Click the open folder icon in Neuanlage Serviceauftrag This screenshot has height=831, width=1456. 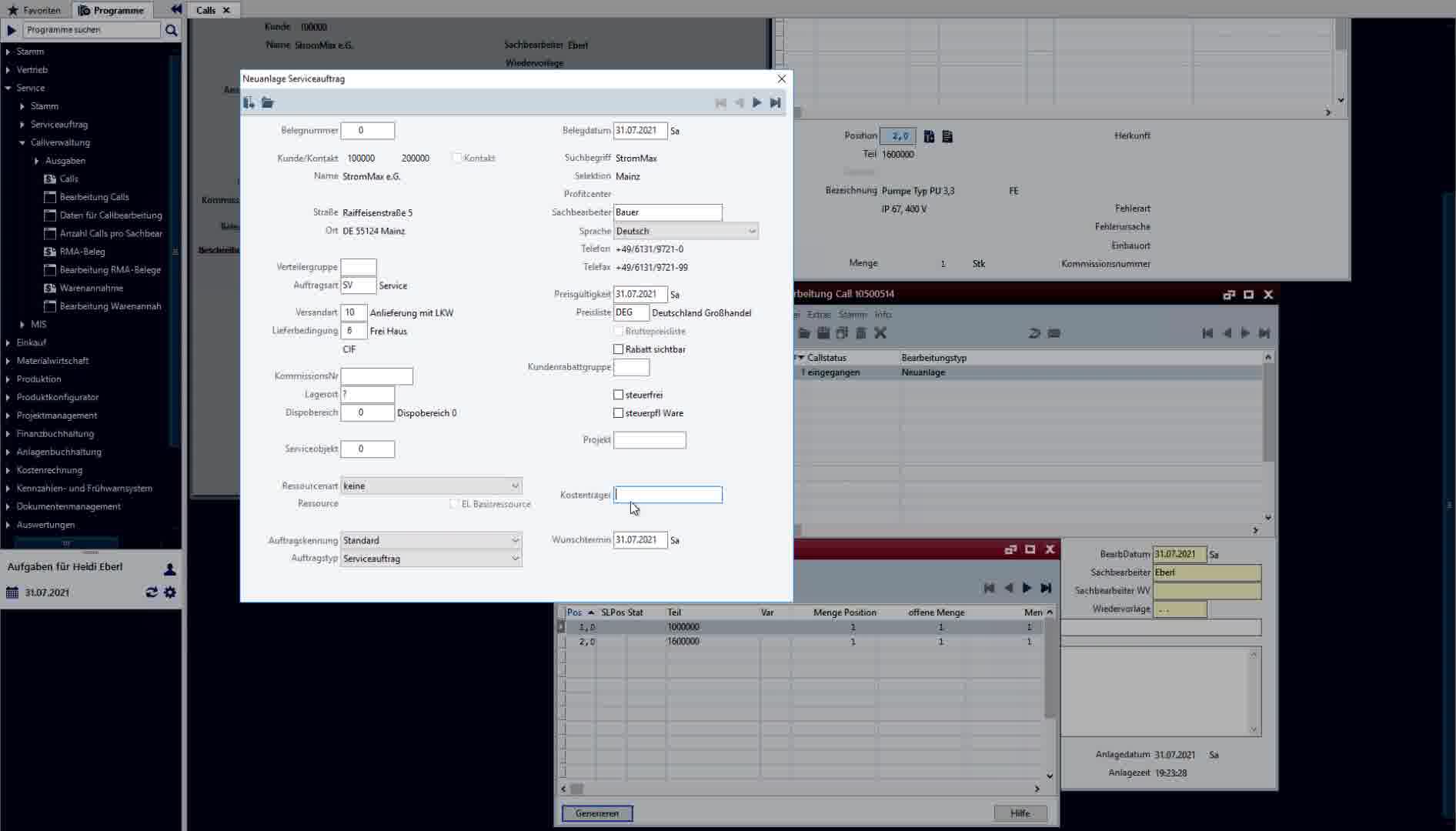click(x=267, y=102)
